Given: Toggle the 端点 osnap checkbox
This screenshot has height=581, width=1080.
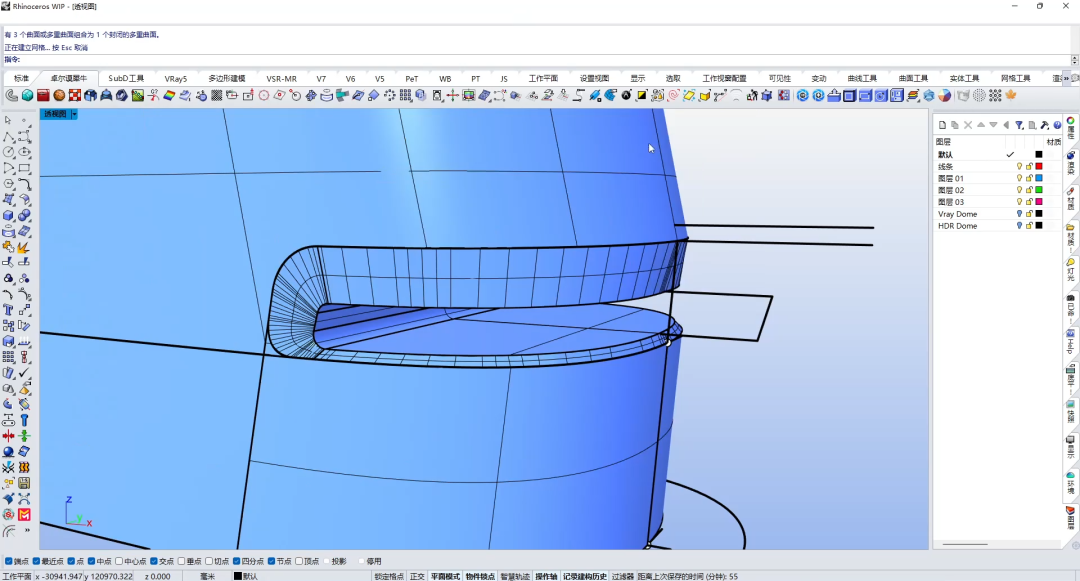Looking at the screenshot, I should pos(9,561).
